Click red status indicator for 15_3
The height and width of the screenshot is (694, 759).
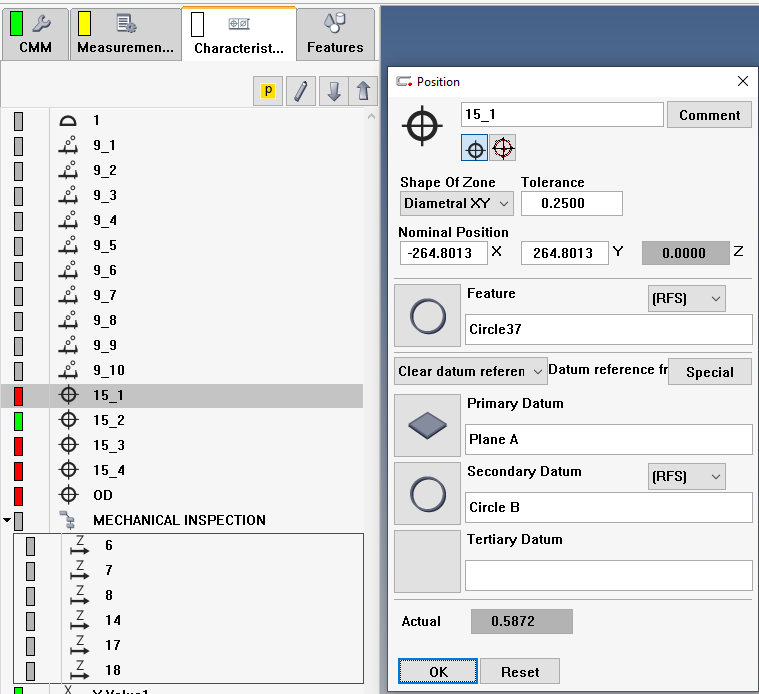[x=18, y=445]
